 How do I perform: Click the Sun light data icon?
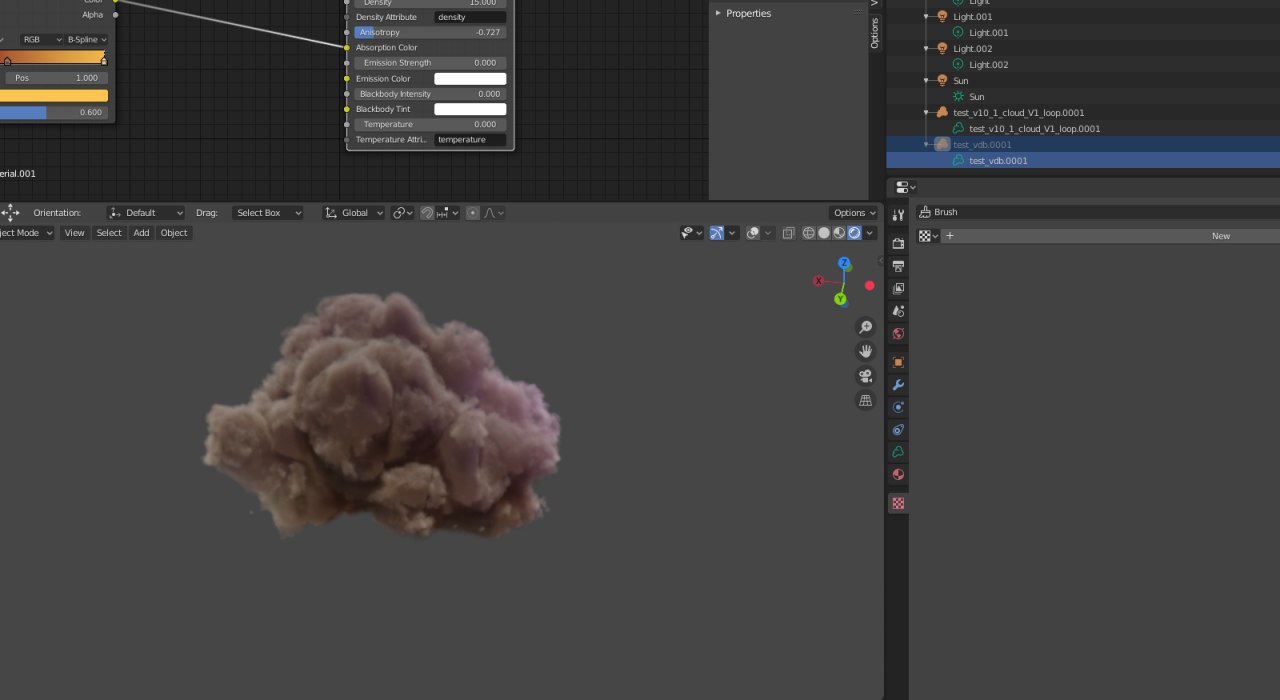(x=959, y=97)
